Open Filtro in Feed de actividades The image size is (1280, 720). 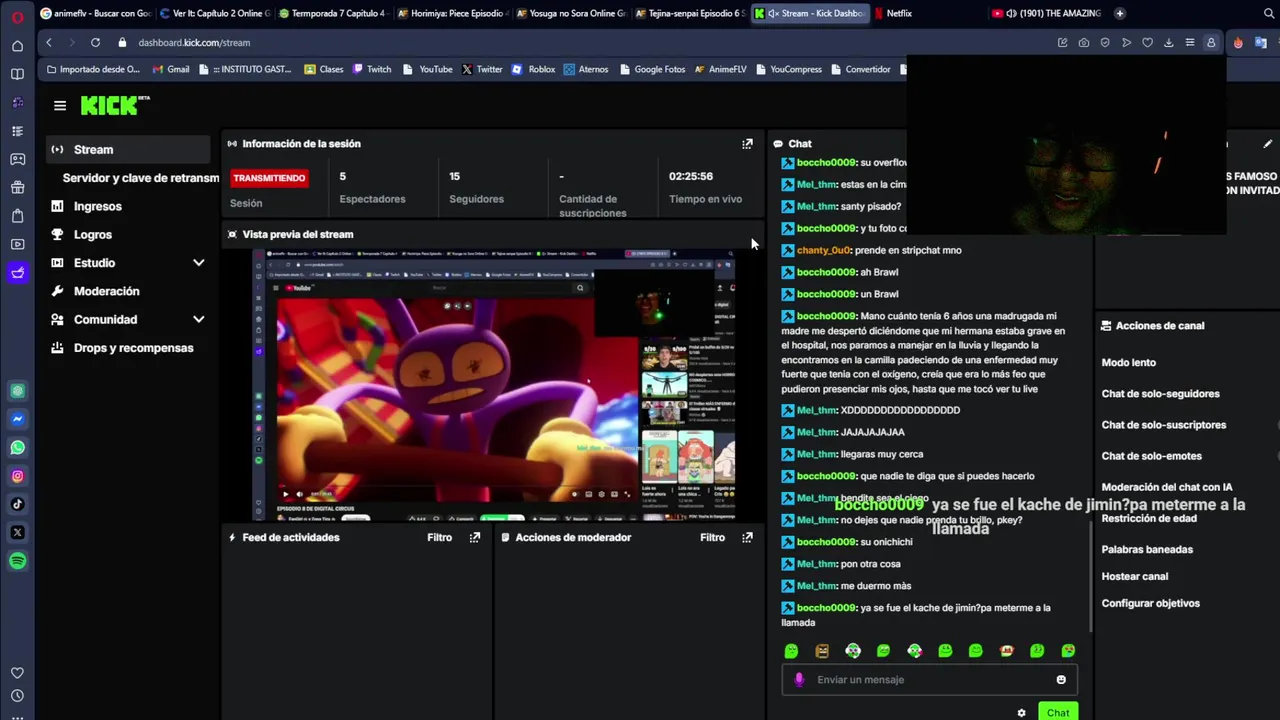point(440,538)
